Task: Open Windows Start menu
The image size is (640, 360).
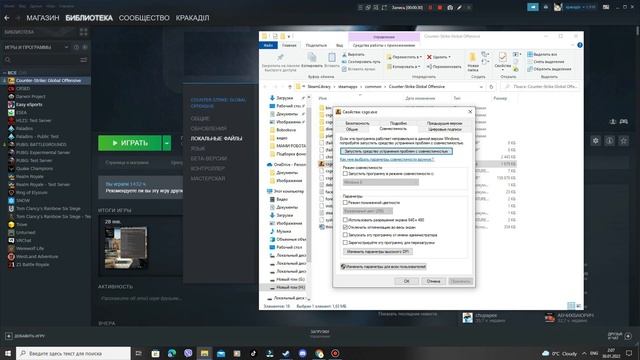Action: point(8,353)
